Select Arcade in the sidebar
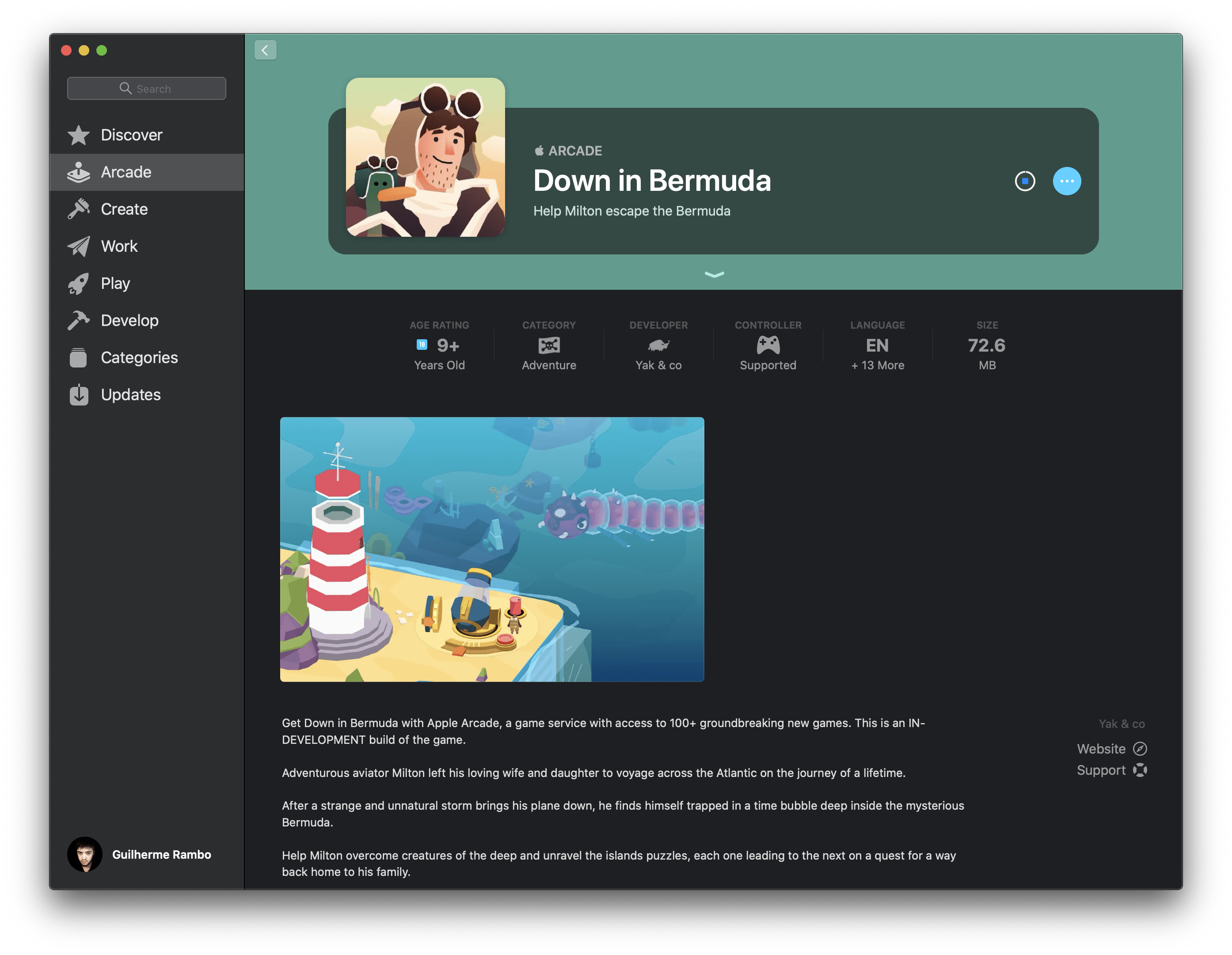Viewport: 1232px width, 955px height. [x=126, y=173]
